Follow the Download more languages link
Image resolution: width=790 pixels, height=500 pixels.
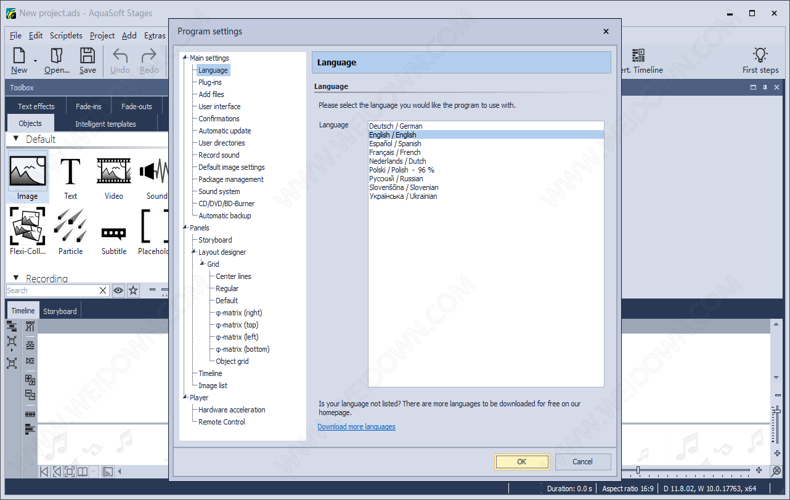356,427
